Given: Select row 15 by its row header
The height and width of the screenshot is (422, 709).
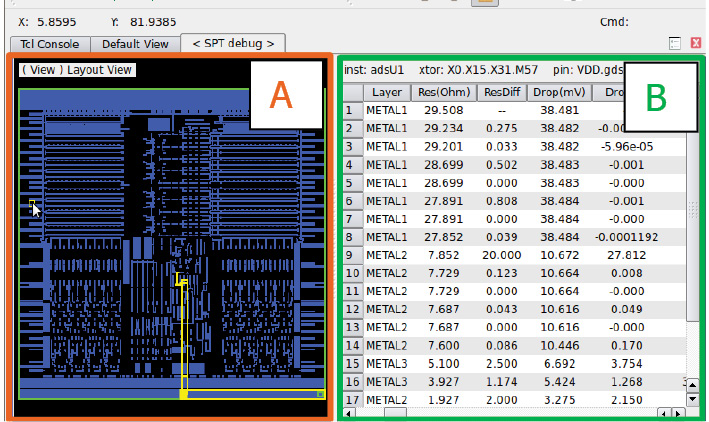Looking at the screenshot, I should point(352,362).
